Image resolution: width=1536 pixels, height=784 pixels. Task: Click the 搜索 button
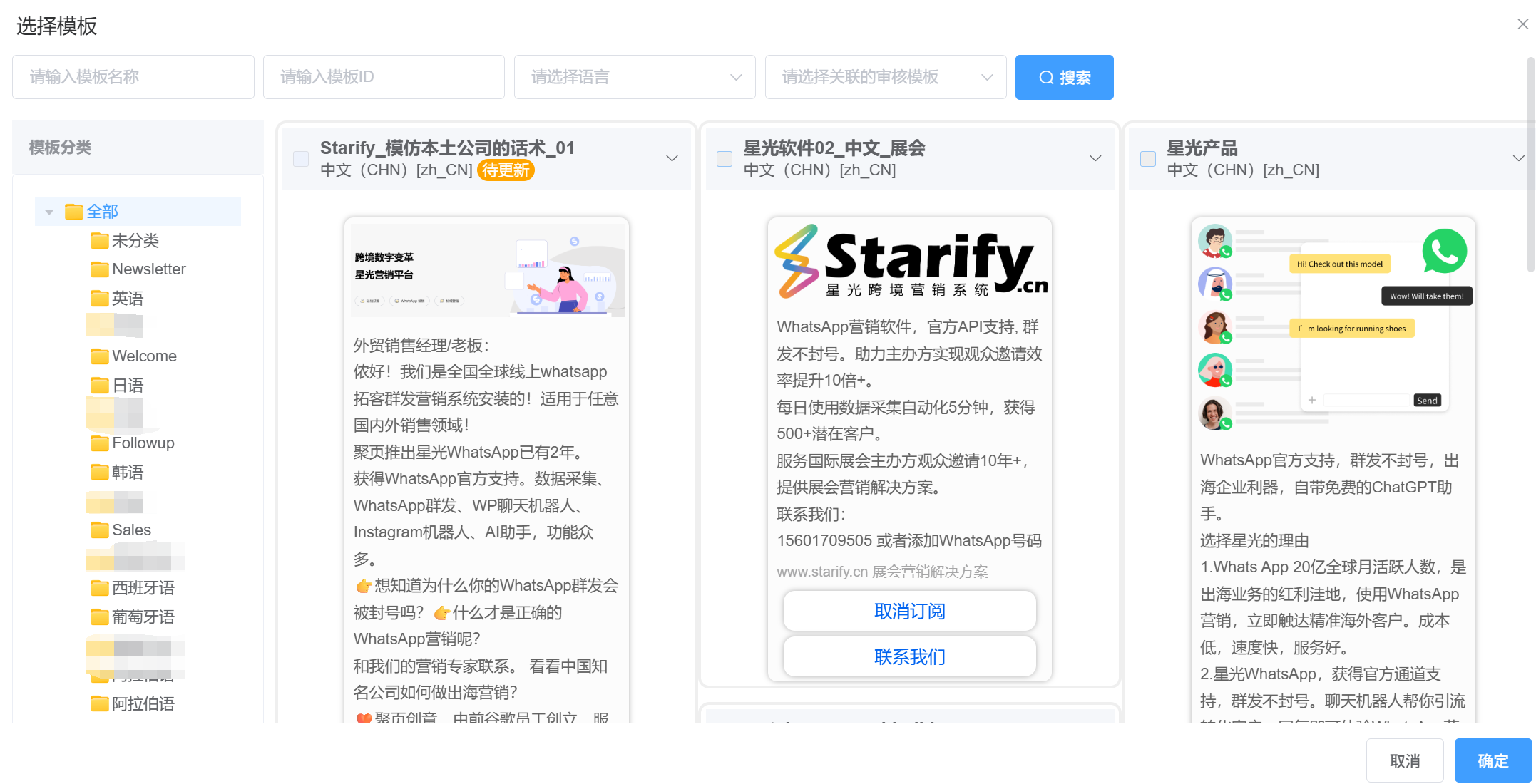[x=1065, y=77]
